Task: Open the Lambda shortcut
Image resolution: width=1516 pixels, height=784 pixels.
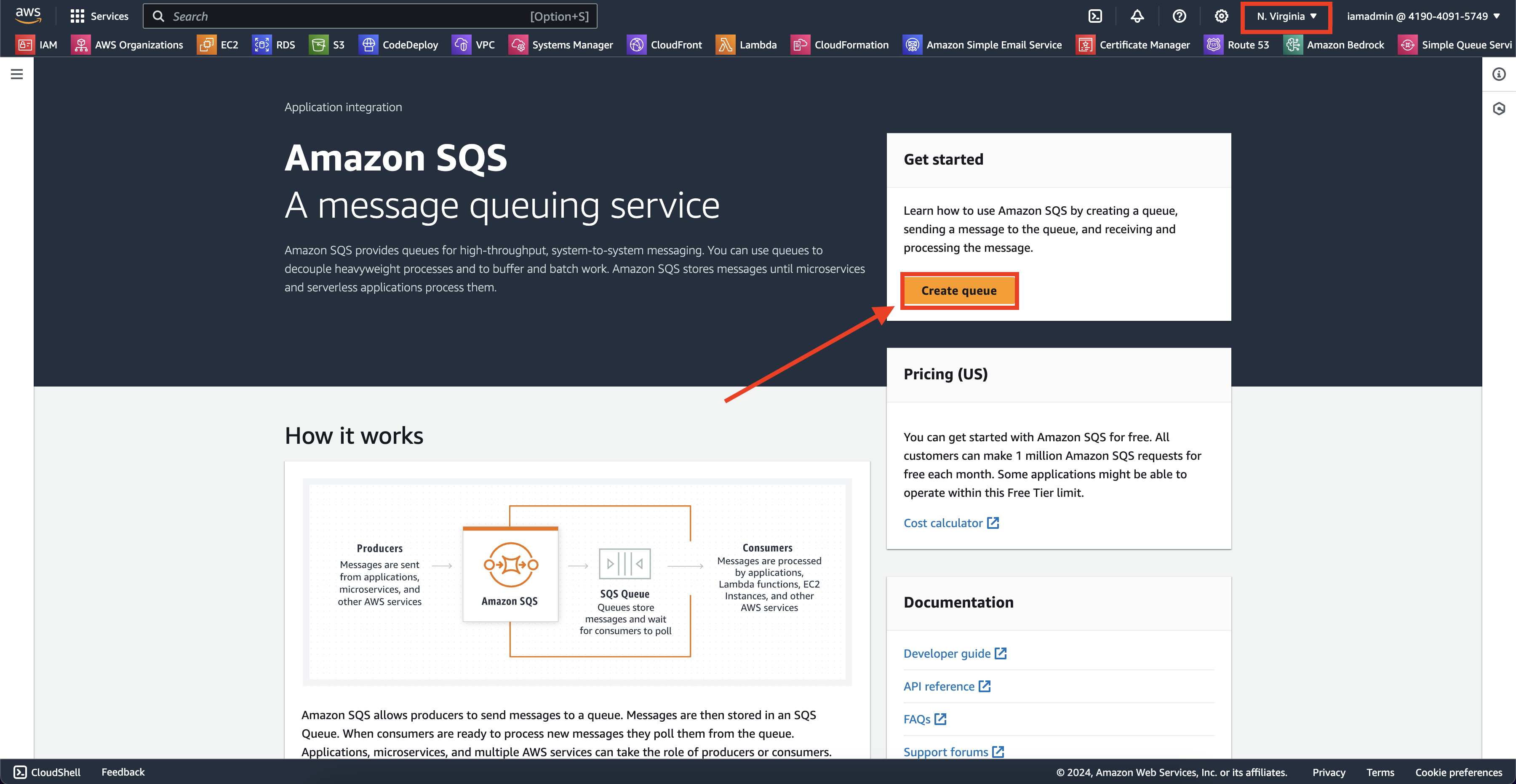Action: [x=746, y=45]
